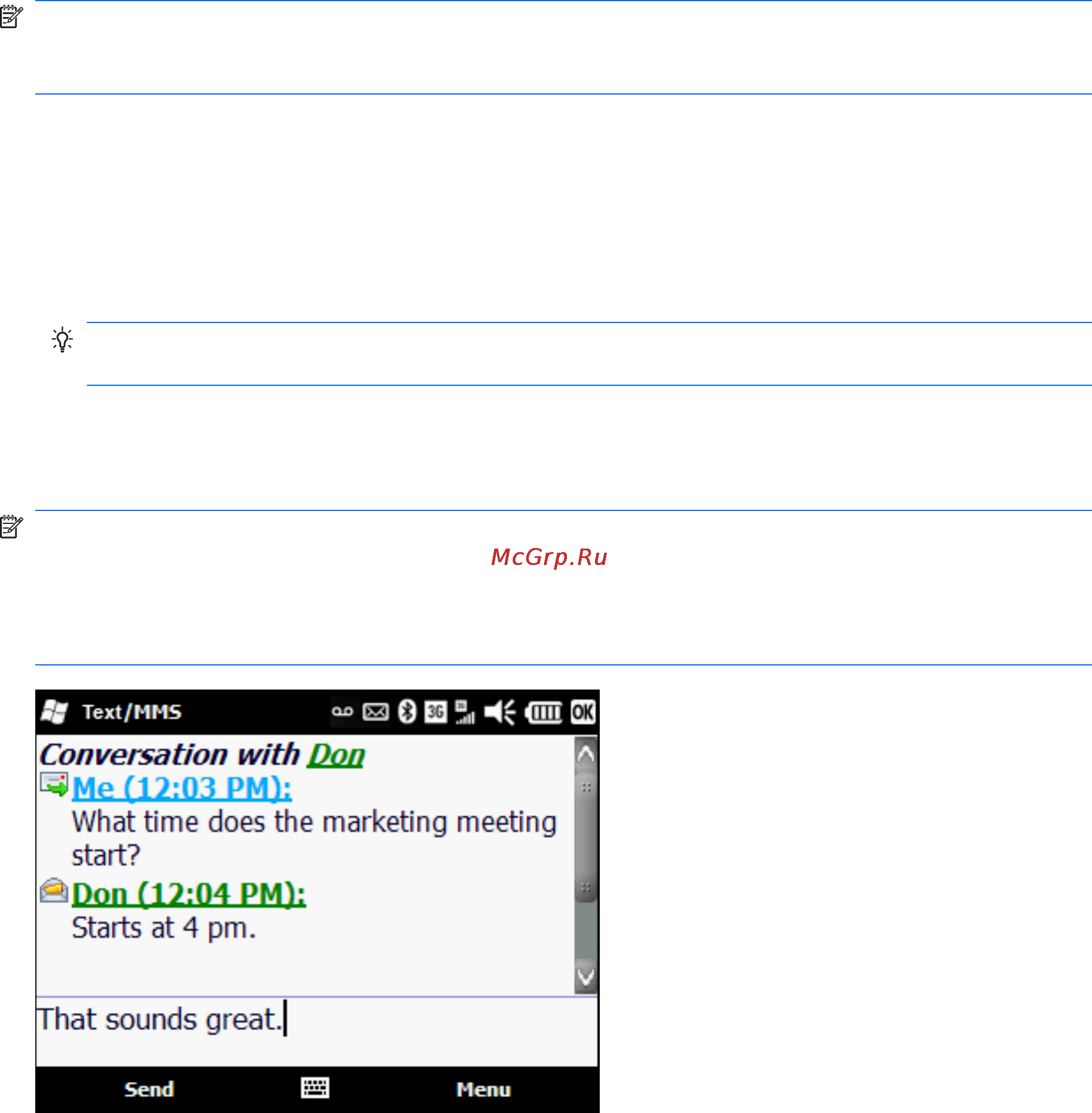Open the on-screen keyboard icon
The height and width of the screenshot is (1113, 1092).
coord(315,1088)
